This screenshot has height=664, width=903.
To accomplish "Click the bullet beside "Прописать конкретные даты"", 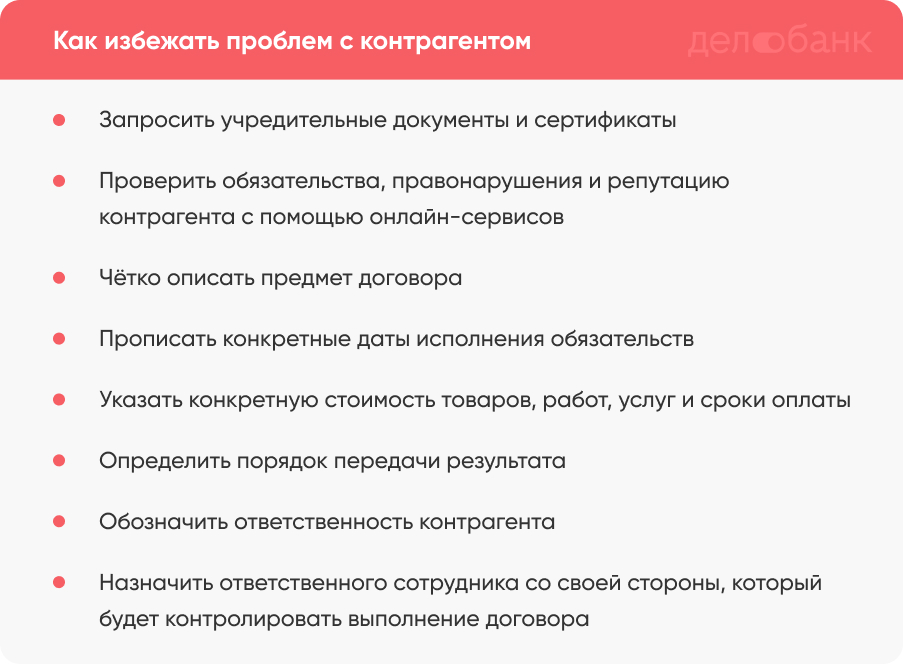I will click(x=59, y=338).
